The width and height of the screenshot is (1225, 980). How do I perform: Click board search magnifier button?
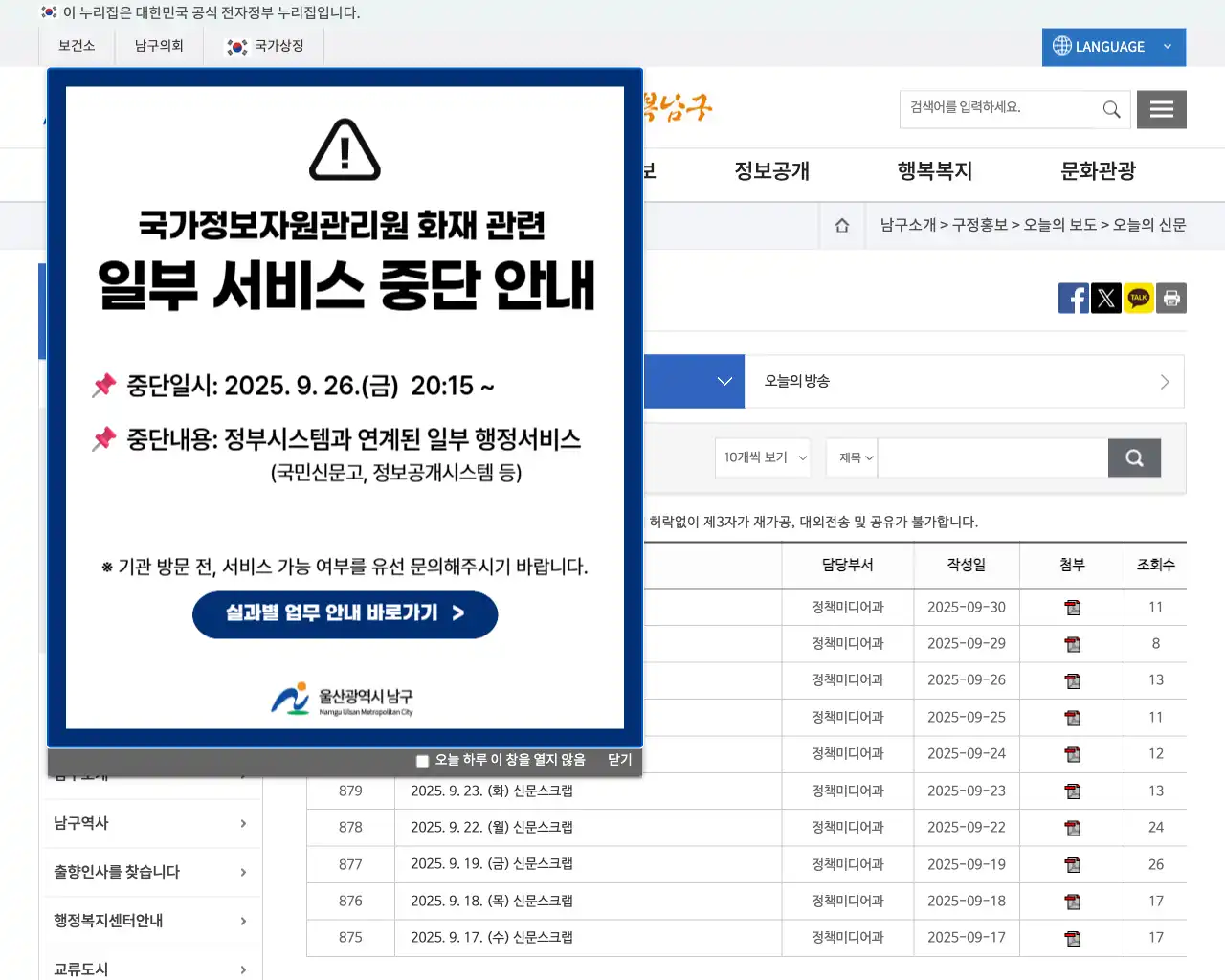click(x=1134, y=457)
